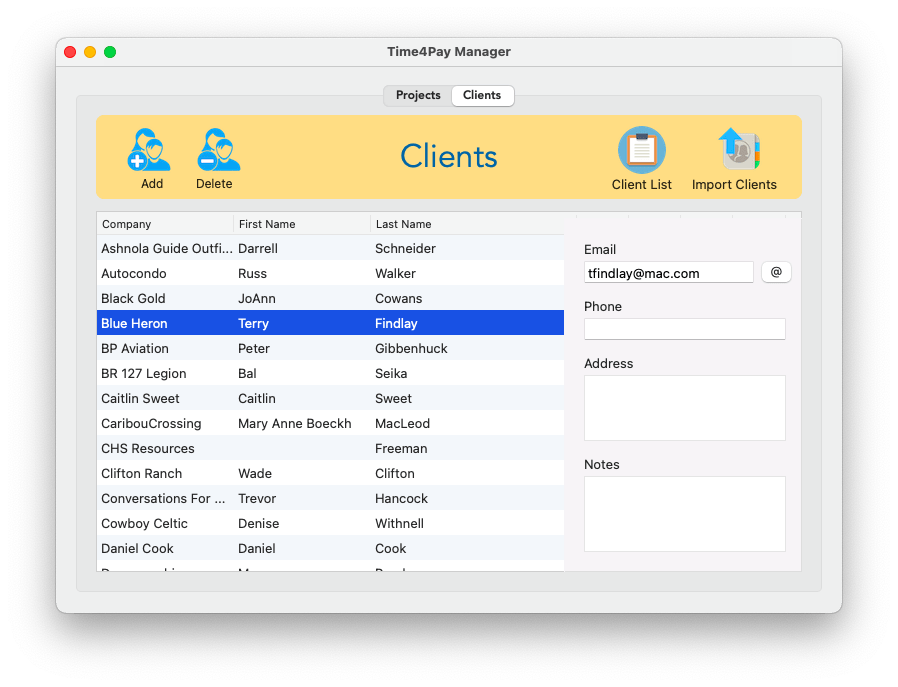Select the Clients tab

(x=482, y=95)
